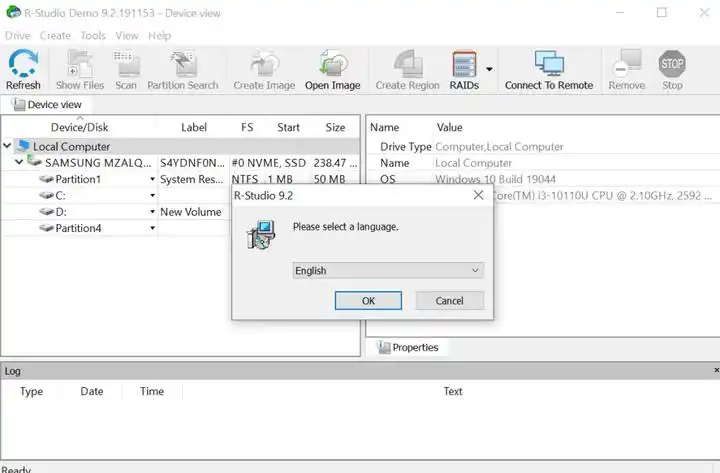Screen dimensions: 720x473
Task: Click the Show Files toolbar icon
Action: (x=80, y=67)
